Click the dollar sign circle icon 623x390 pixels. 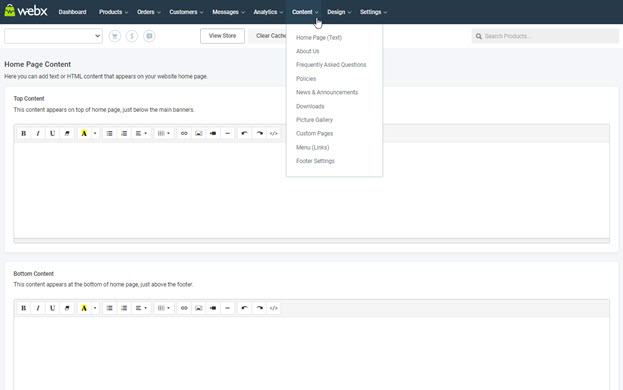click(x=132, y=36)
